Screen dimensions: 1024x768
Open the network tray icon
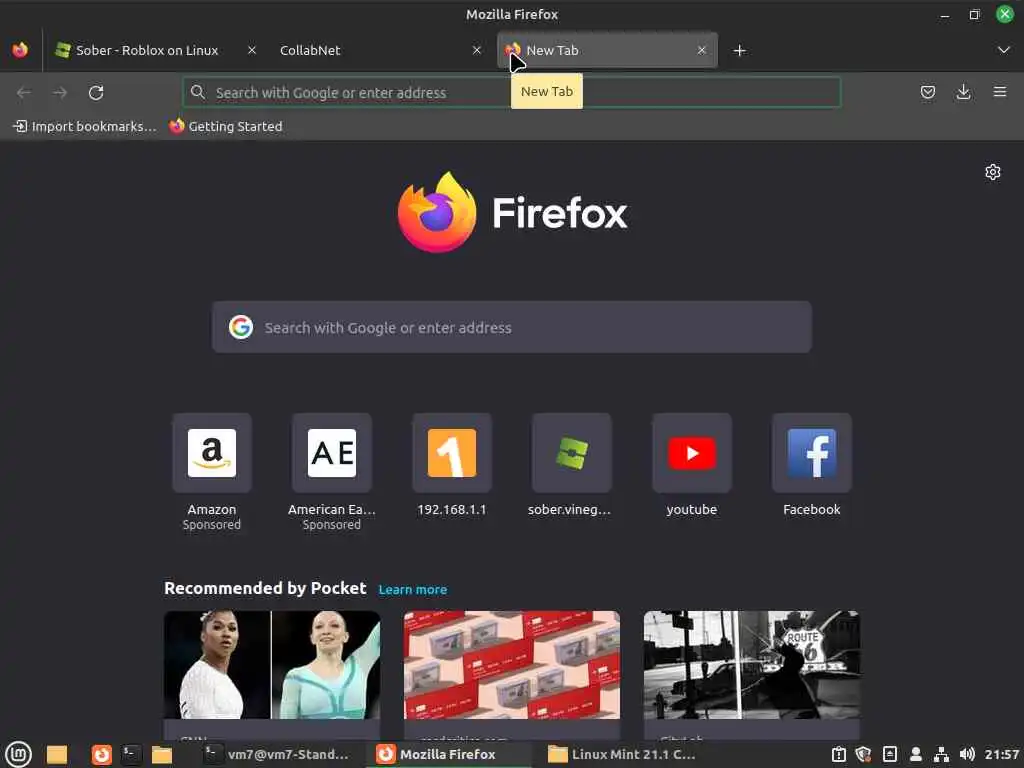[941, 754]
